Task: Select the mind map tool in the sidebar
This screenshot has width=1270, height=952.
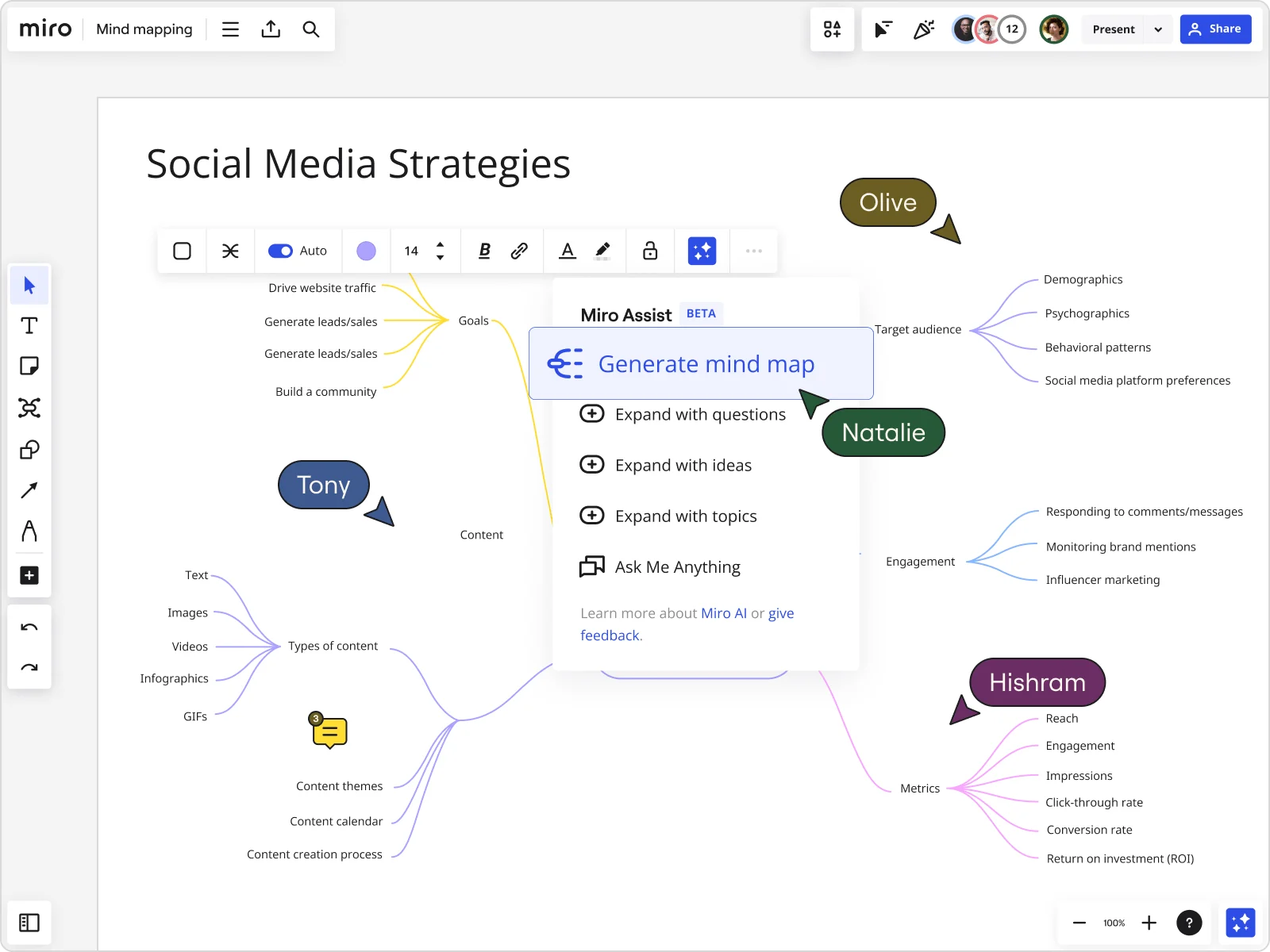Action: pyautogui.click(x=29, y=408)
